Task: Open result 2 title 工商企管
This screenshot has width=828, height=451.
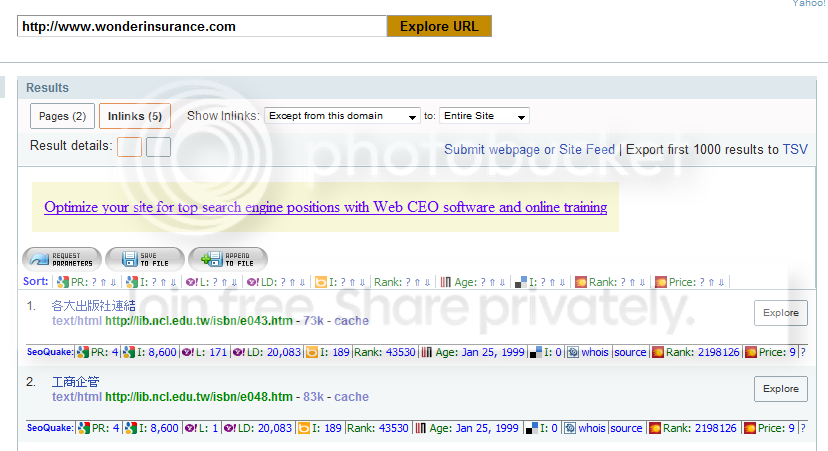Action: (76, 382)
